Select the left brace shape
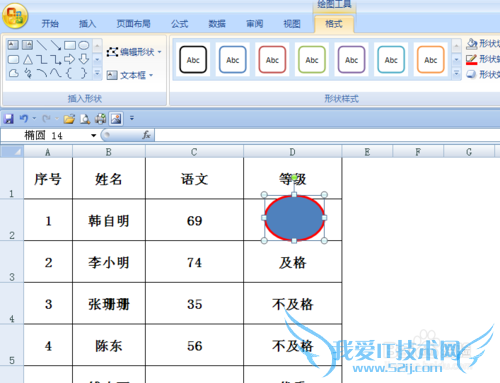This screenshot has height=383, width=500. coord(69,73)
